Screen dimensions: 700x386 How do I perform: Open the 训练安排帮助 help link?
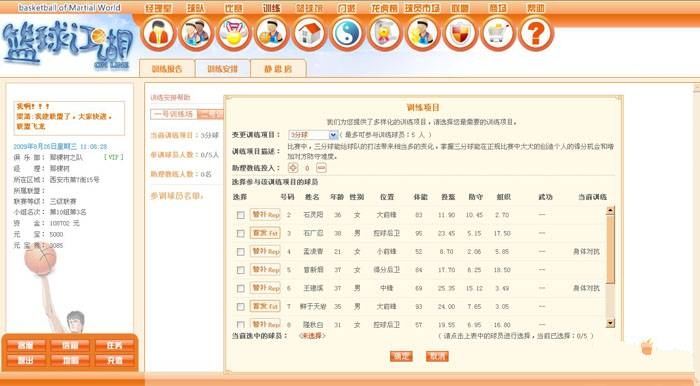170,97
